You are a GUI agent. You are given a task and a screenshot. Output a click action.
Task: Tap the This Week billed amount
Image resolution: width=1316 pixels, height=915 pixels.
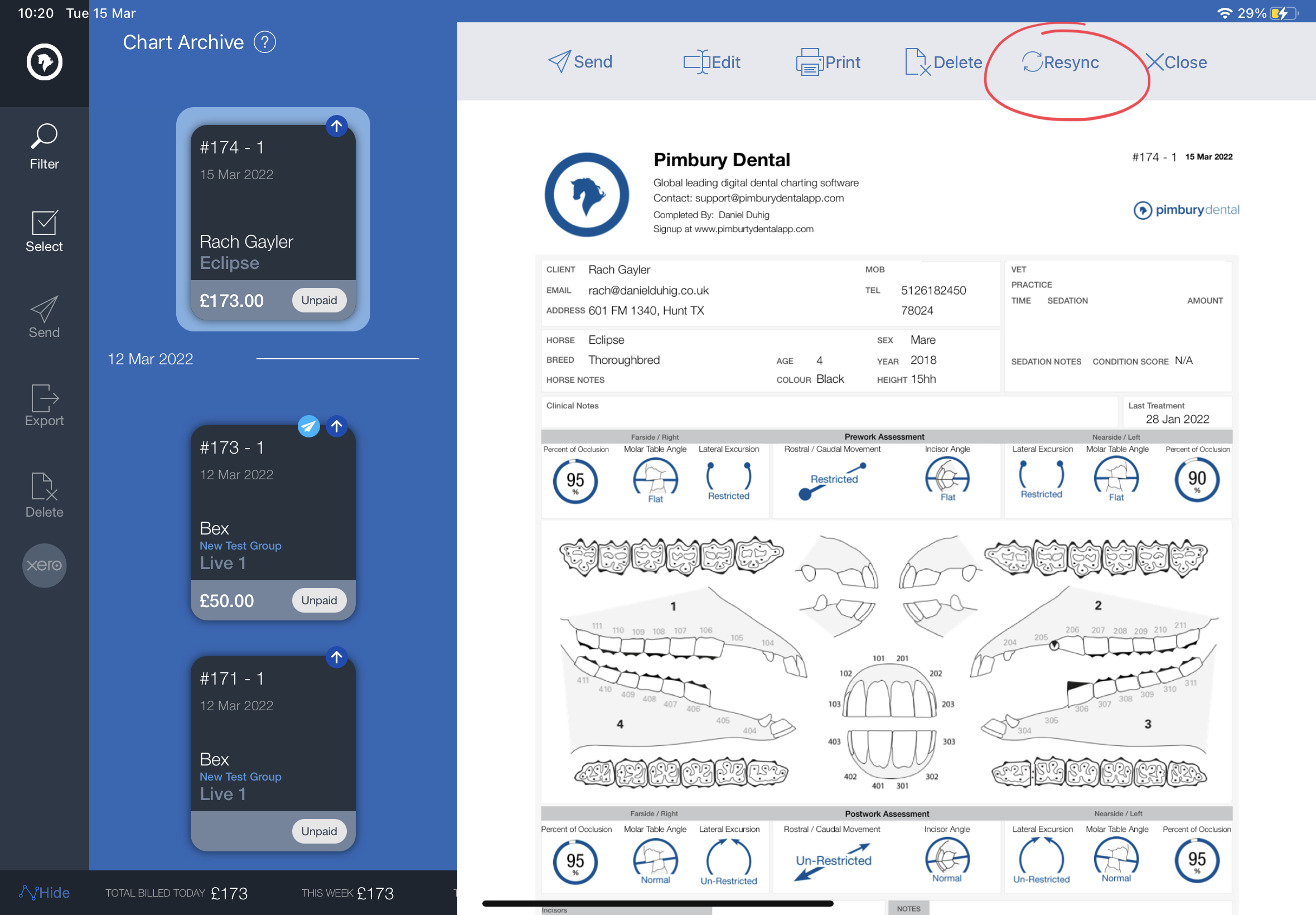tap(375, 893)
